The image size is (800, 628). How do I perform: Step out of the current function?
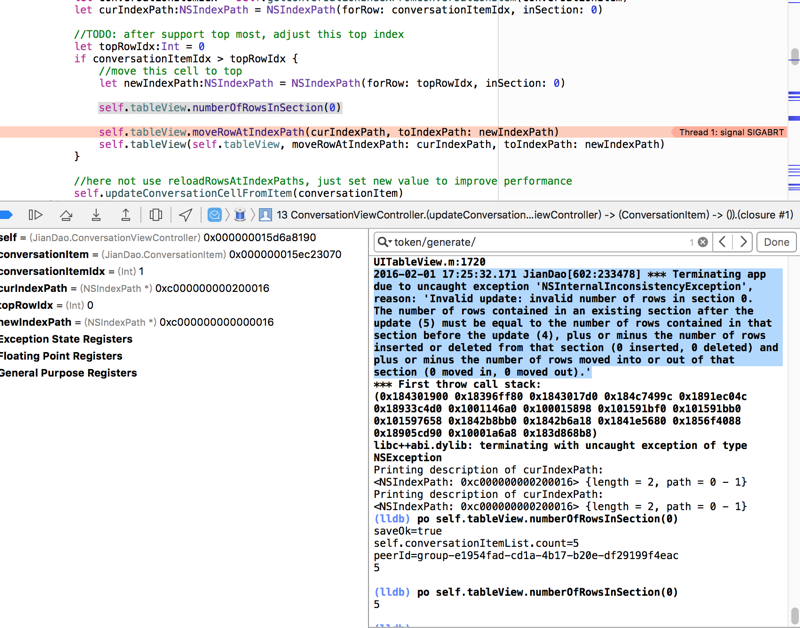click(x=126, y=215)
